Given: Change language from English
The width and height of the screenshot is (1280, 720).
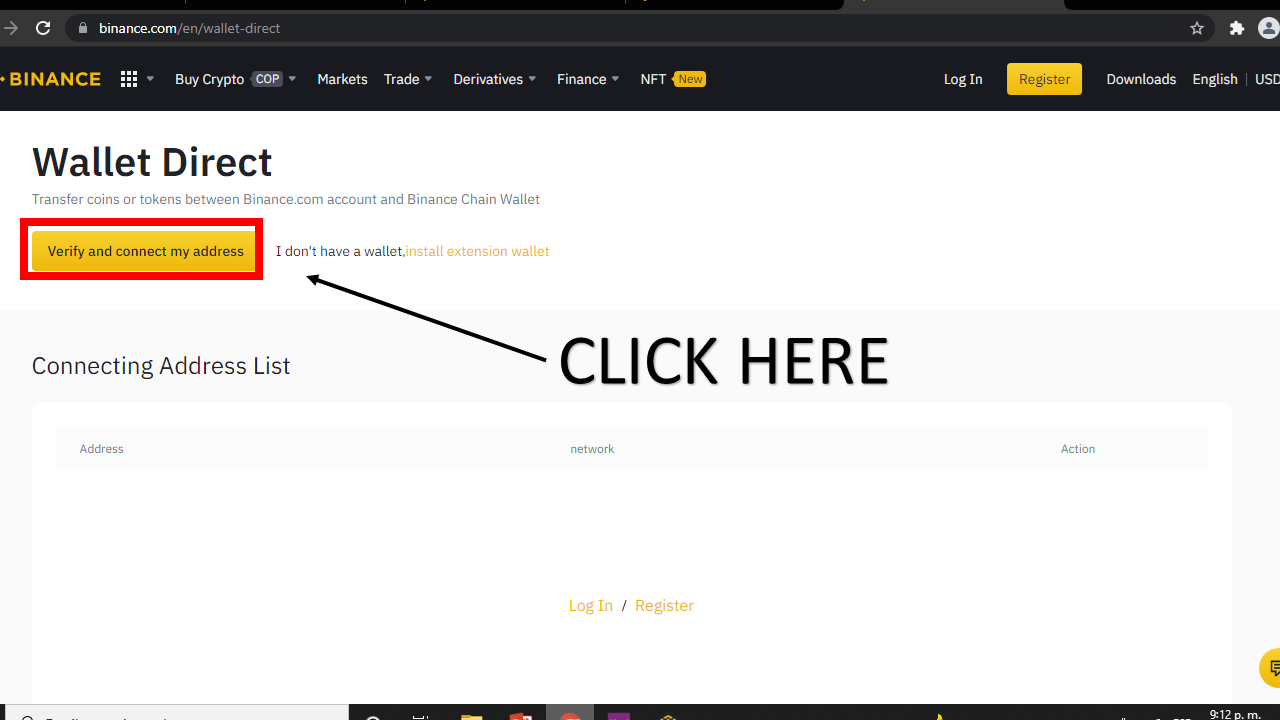Looking at the screenshot, I should [x=1215, y=79].
